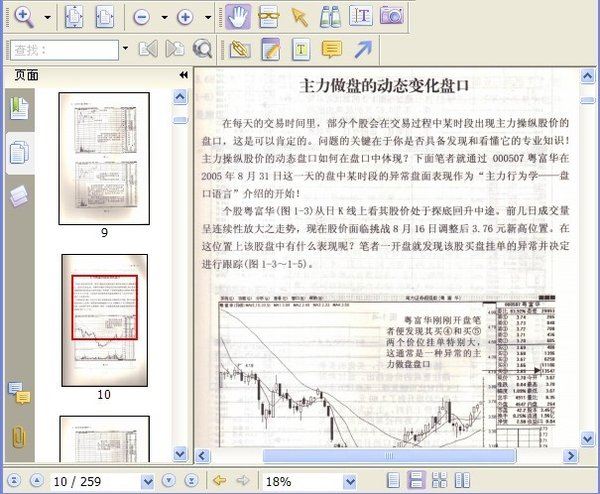Select the partially visible page 11 thumbnail
This screenshot has width=600, height=494.
[x=104, y=439]
